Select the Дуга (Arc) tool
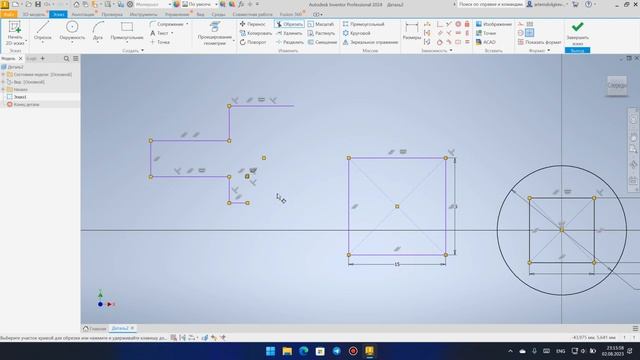 pyautogui.click(x=98, y=31)
